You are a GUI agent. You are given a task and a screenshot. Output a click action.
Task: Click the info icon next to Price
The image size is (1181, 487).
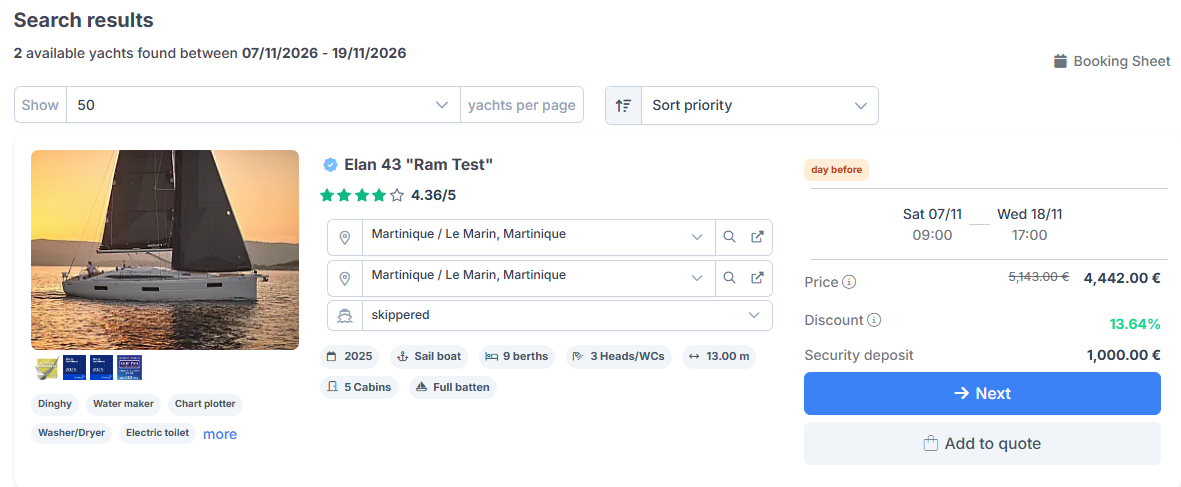tap(850, 282)
